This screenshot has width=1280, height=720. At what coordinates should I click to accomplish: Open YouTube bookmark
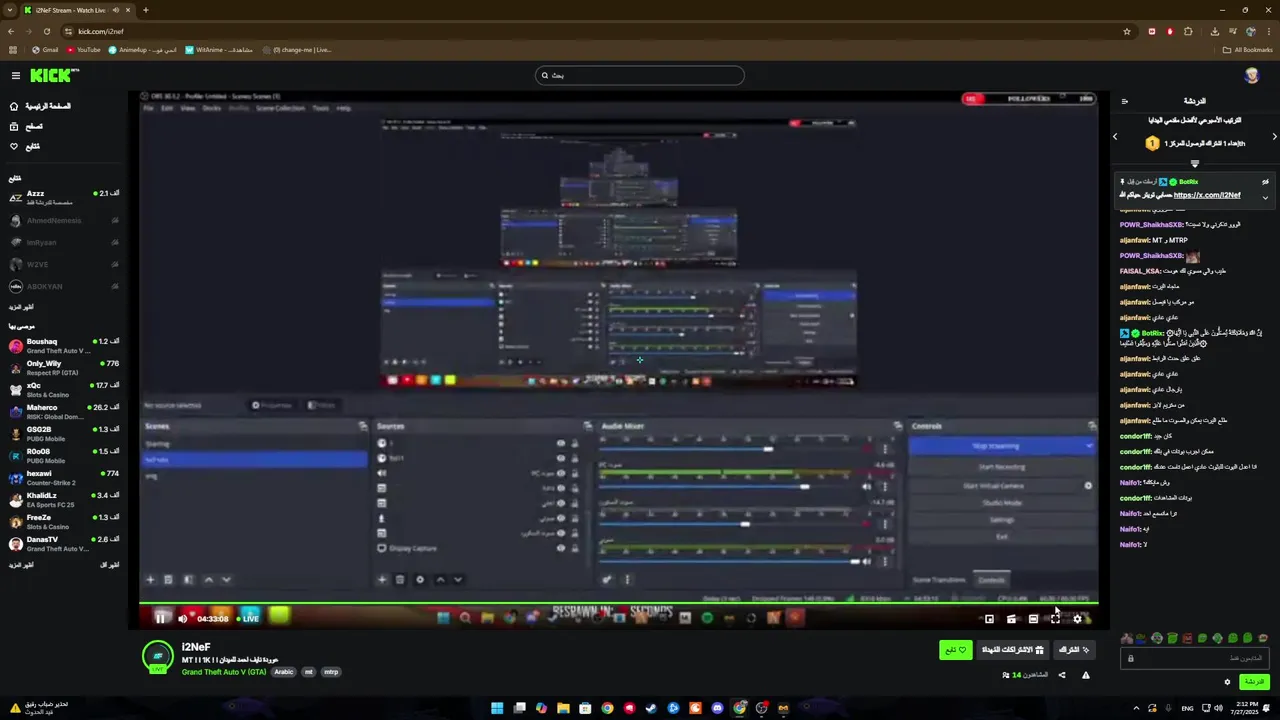(x=83, y=49)
